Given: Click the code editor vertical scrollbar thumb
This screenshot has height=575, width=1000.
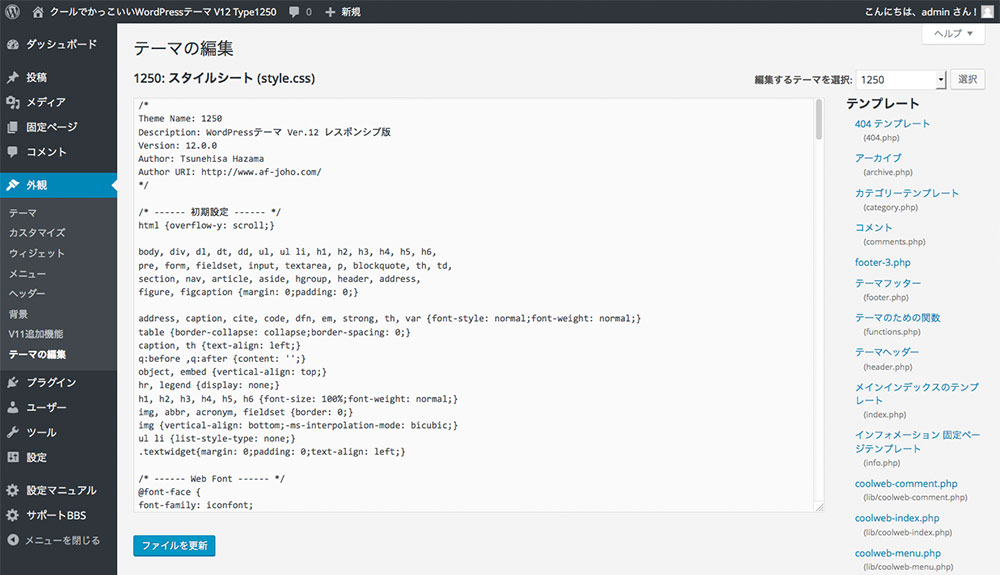Looking at the screenshot, I should (819, 120).
